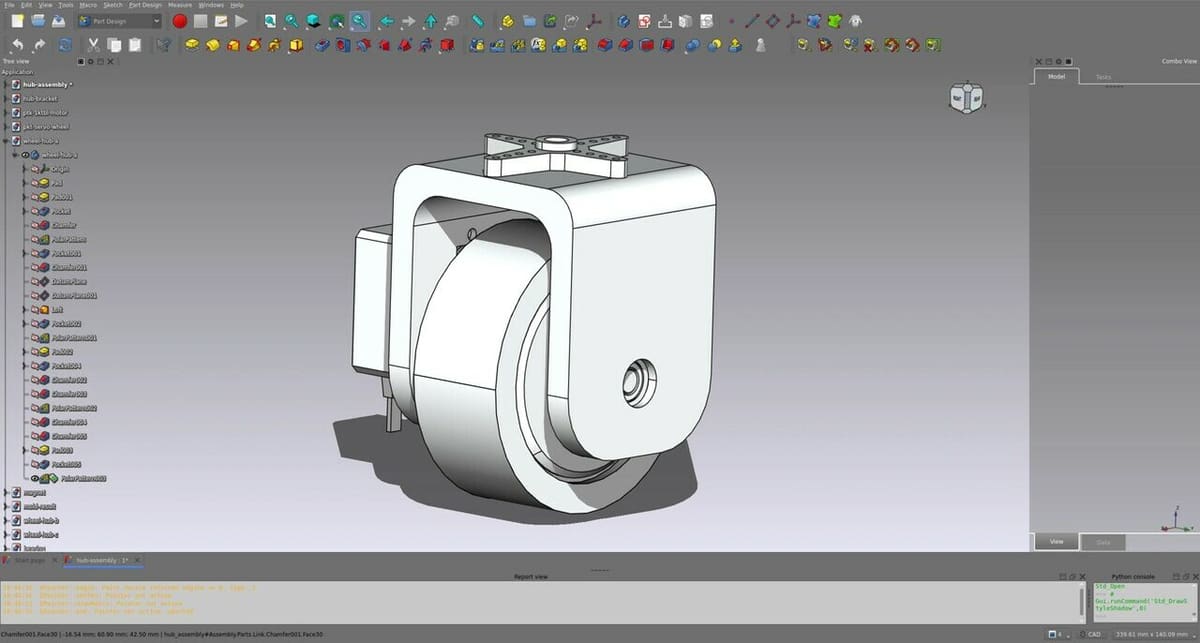
Task: Click the Undo arrow icon
Action: 16,45
